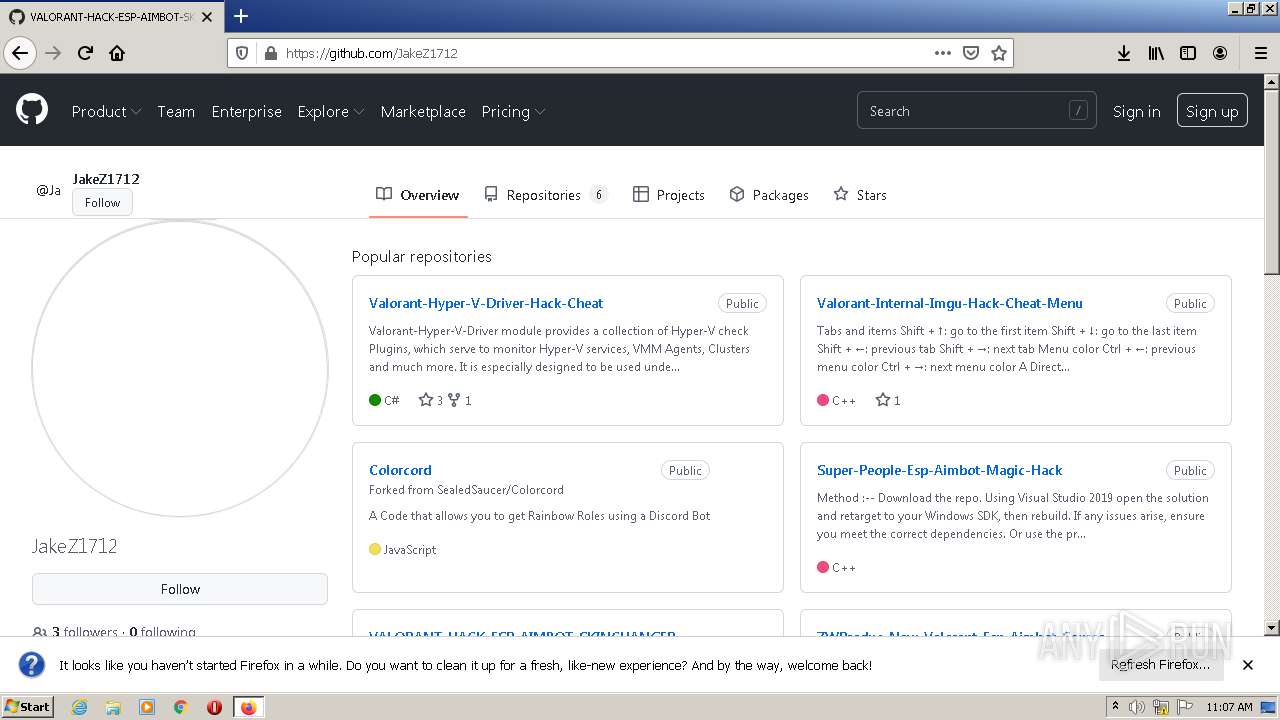Click fork count on Valorant-Hyper-V-Driver-Hack-Cheat
Screen dimensions: 1280x720
point(460,400)
